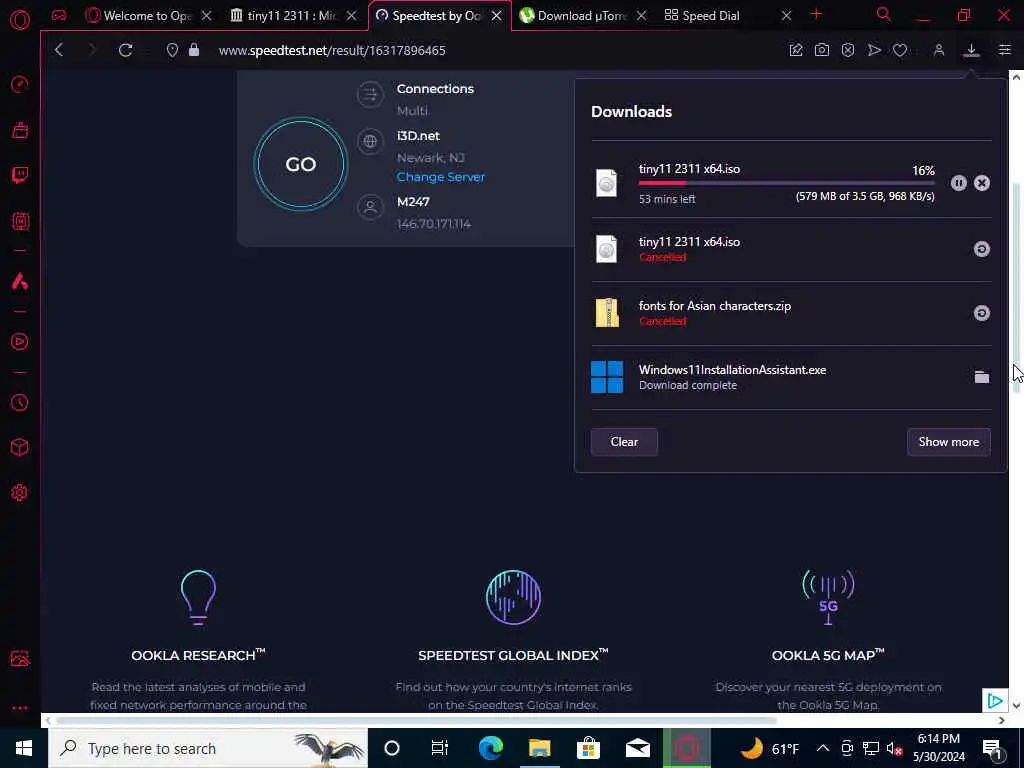This screenshot has width=1024, height=768.
Task: Open the ad blocker shield icon
Action: click(848, 50)
